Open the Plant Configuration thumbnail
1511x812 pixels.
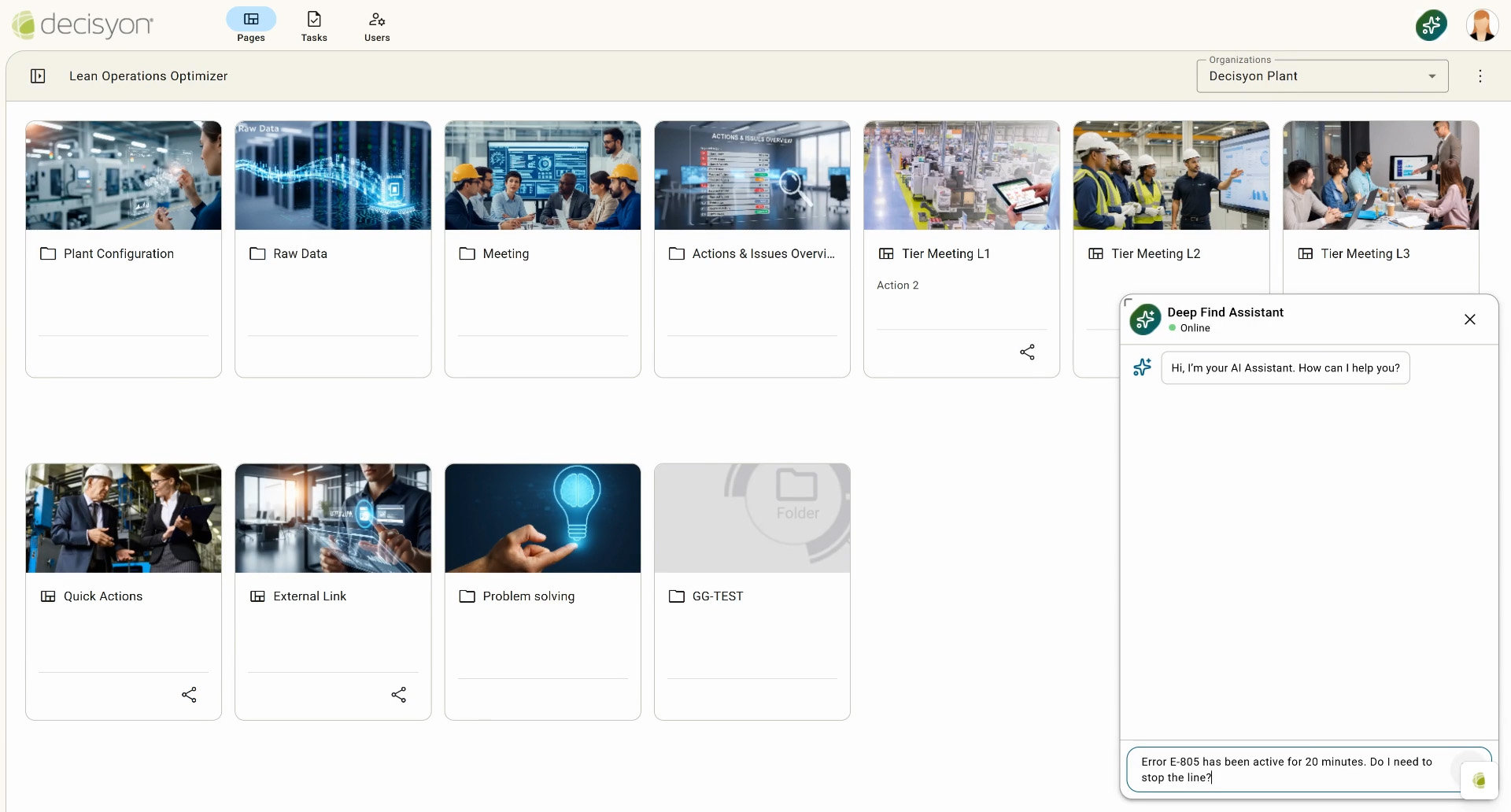[x=124, y=175]
